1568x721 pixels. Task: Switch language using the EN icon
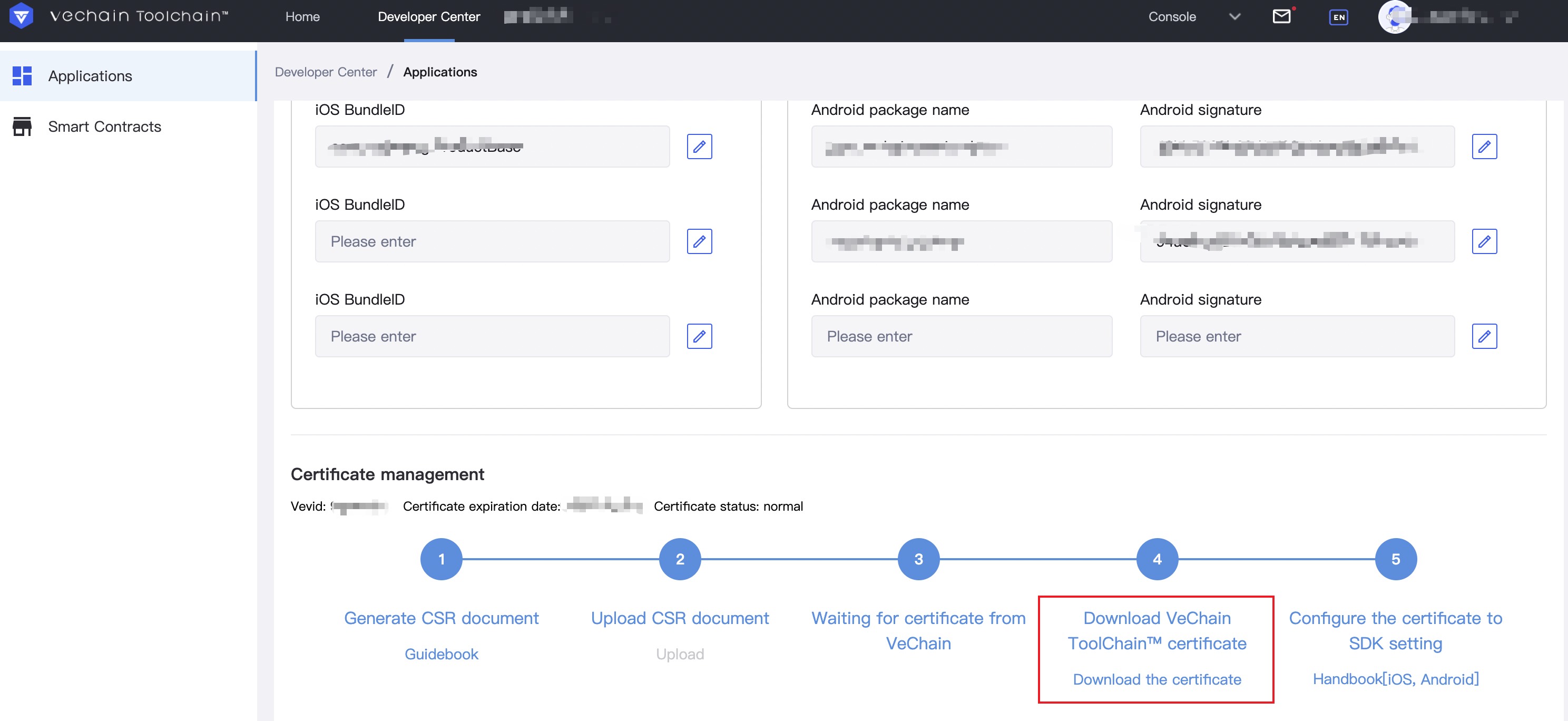[1338, 17]
